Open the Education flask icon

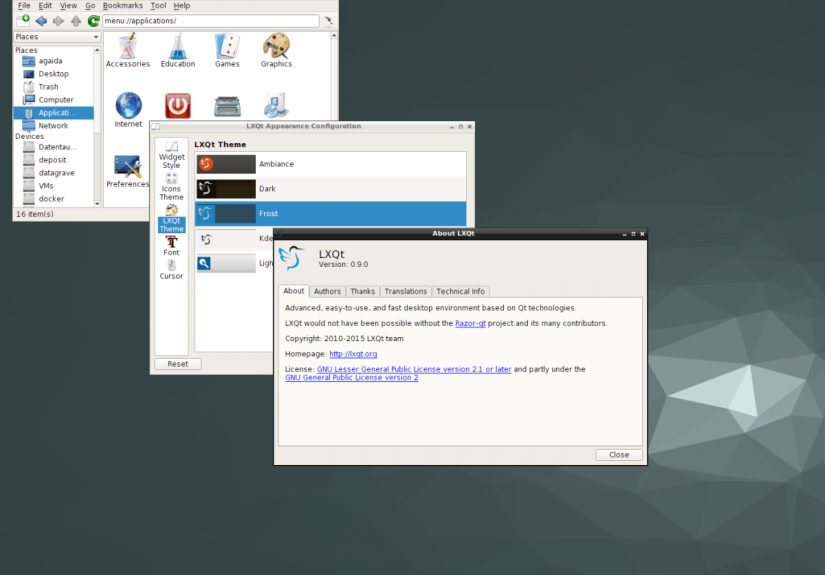(178, 51)
